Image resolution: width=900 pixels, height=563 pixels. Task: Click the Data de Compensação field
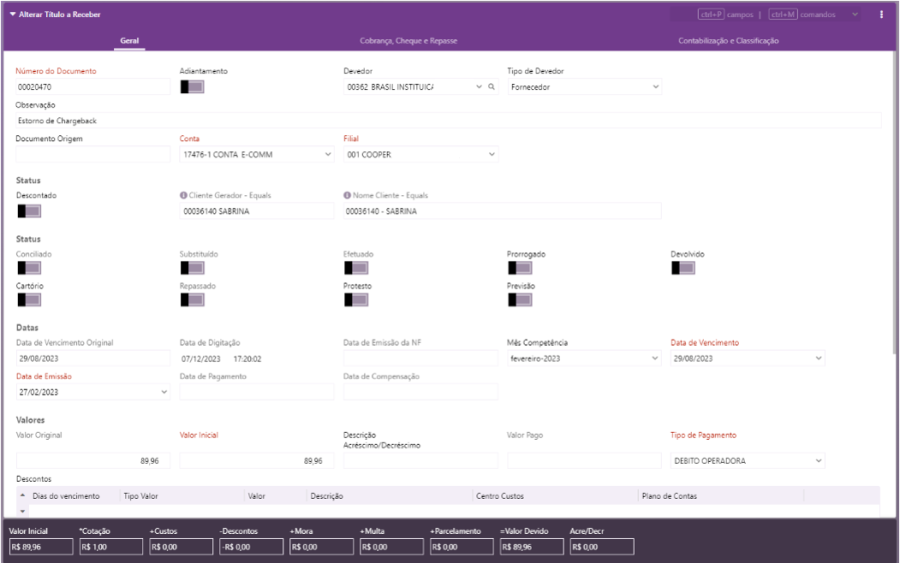point(421,392)
